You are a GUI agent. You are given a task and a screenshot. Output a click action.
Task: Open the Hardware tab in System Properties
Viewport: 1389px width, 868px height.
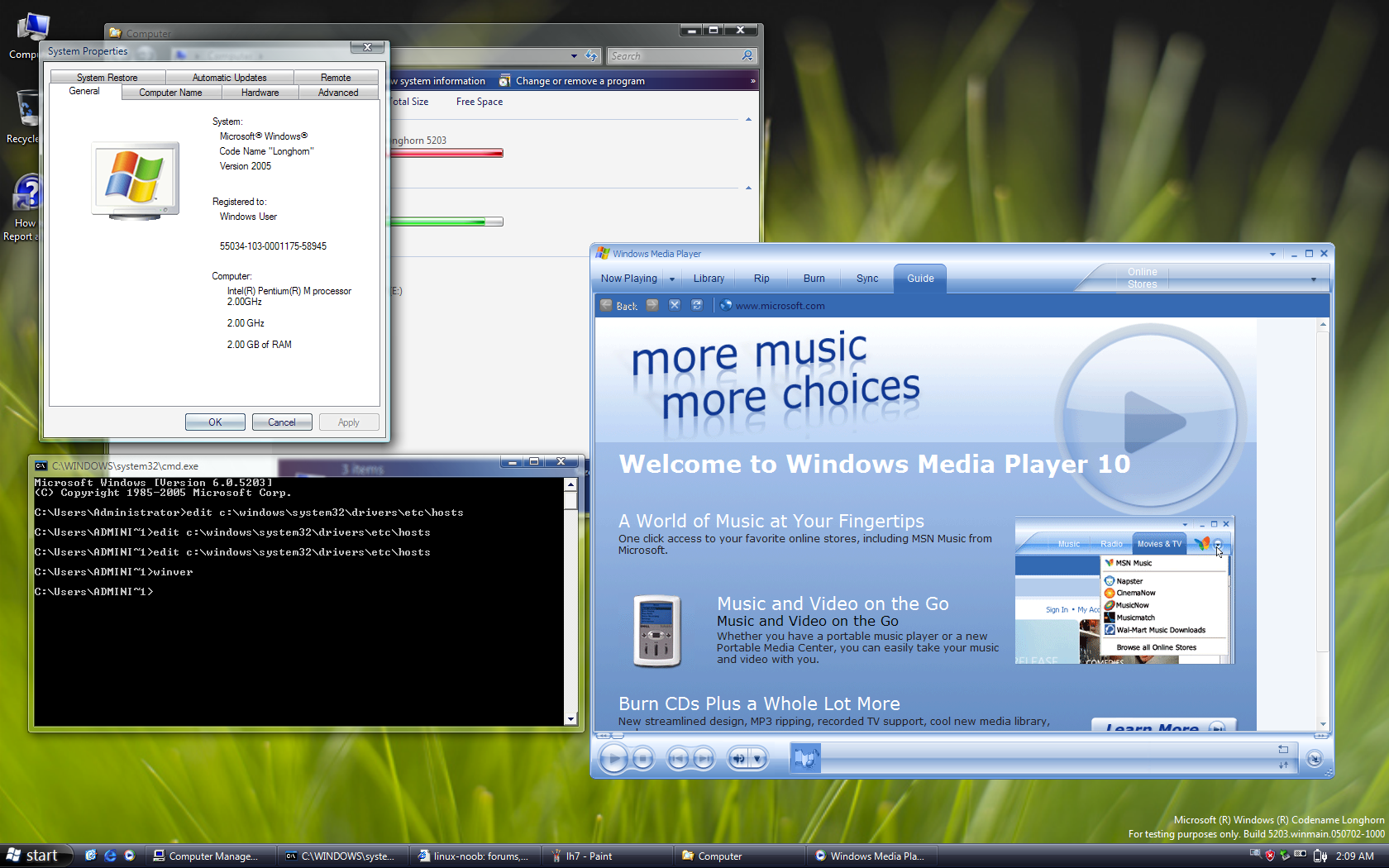(260, 93)
